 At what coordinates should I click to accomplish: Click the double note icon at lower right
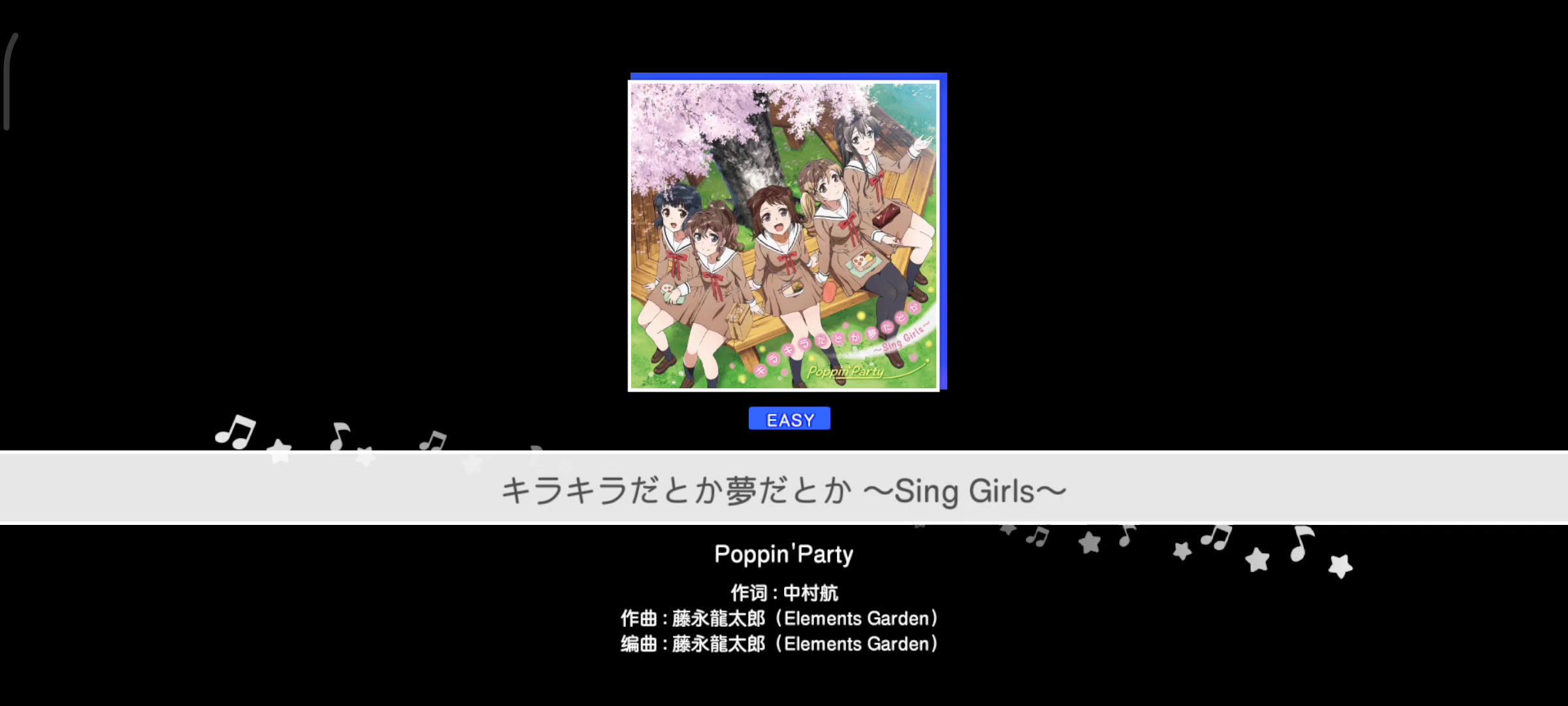1217,537
